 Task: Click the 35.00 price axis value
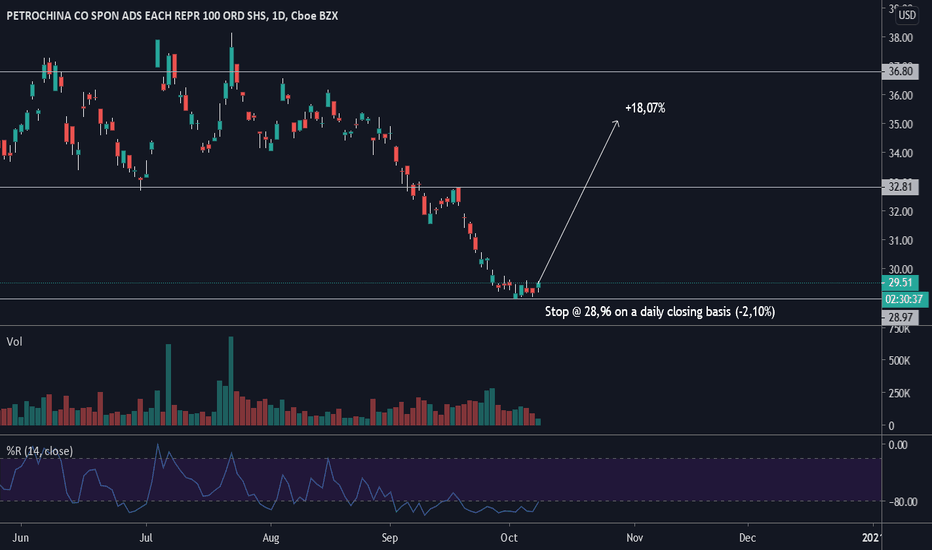point(900,124)
